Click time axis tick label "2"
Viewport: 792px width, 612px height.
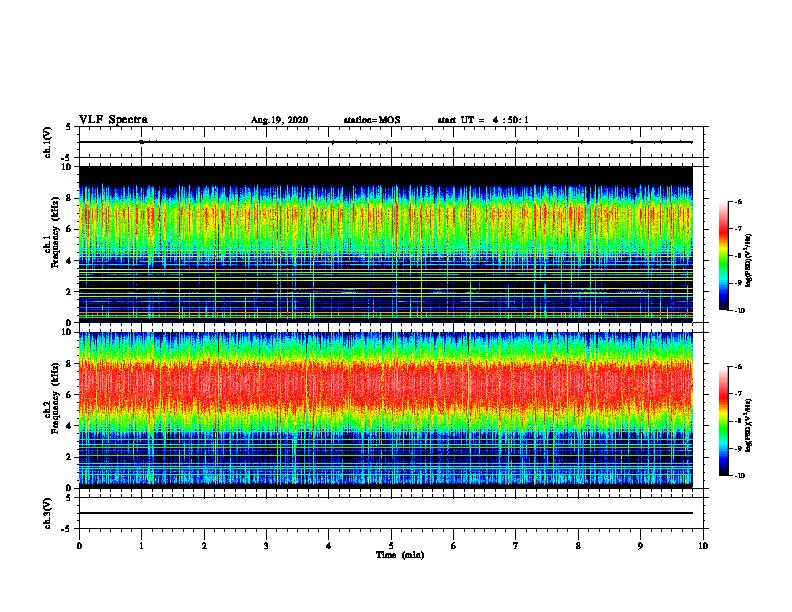[x=204, y=546]
